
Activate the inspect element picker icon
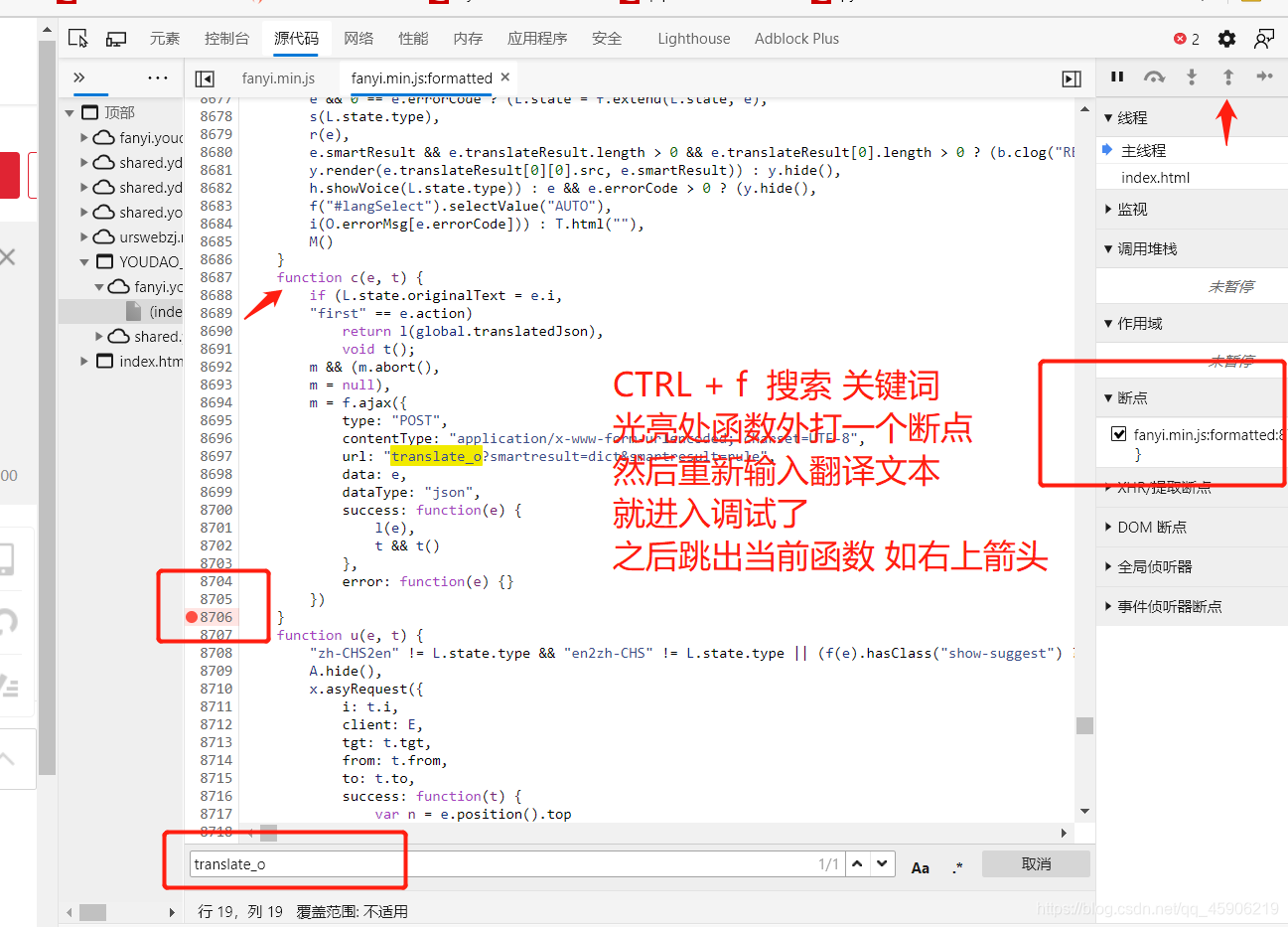pos(78,39)
